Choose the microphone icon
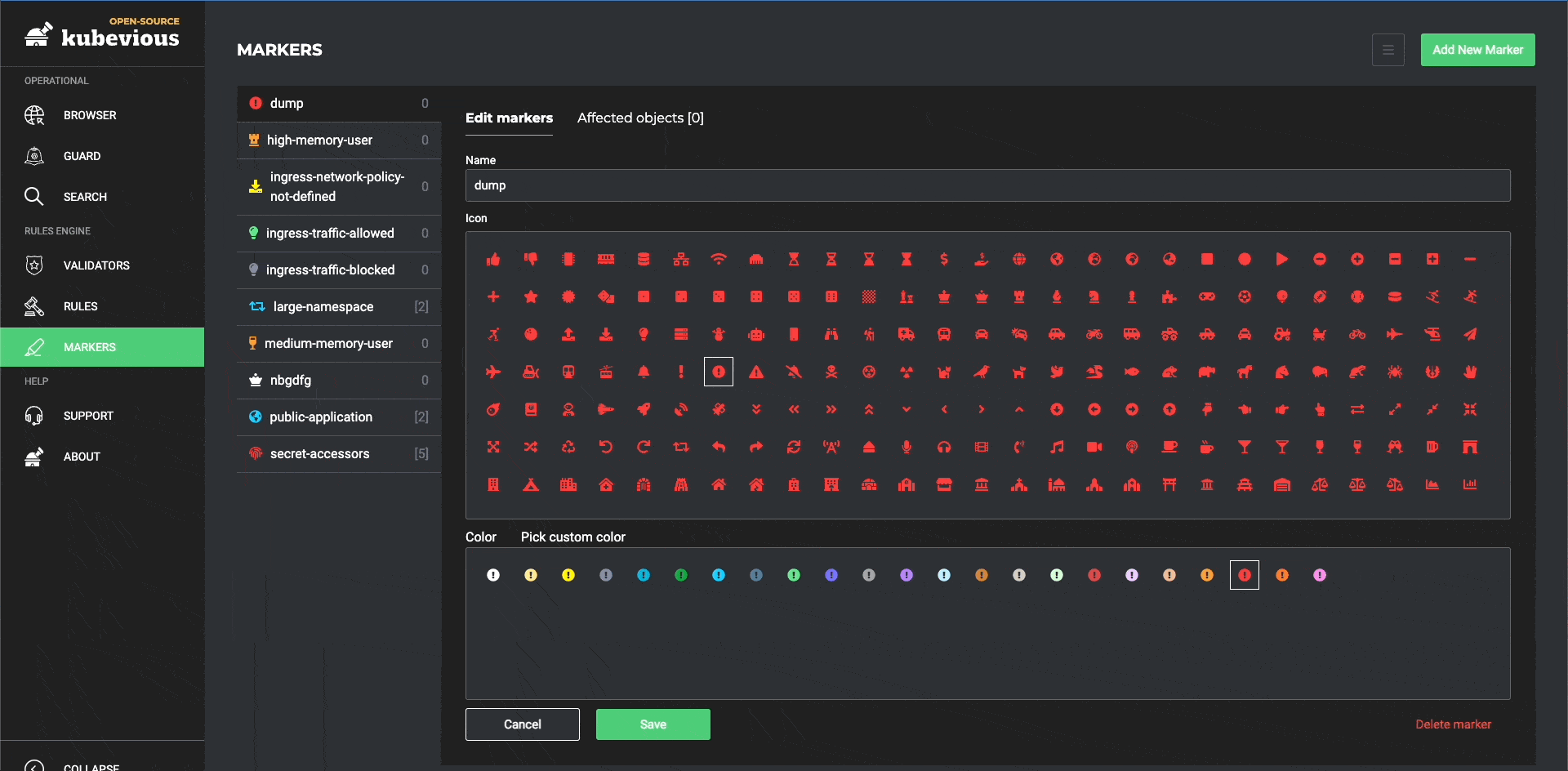Screen dimensions: 1568x771 click(x=906, y=447)
